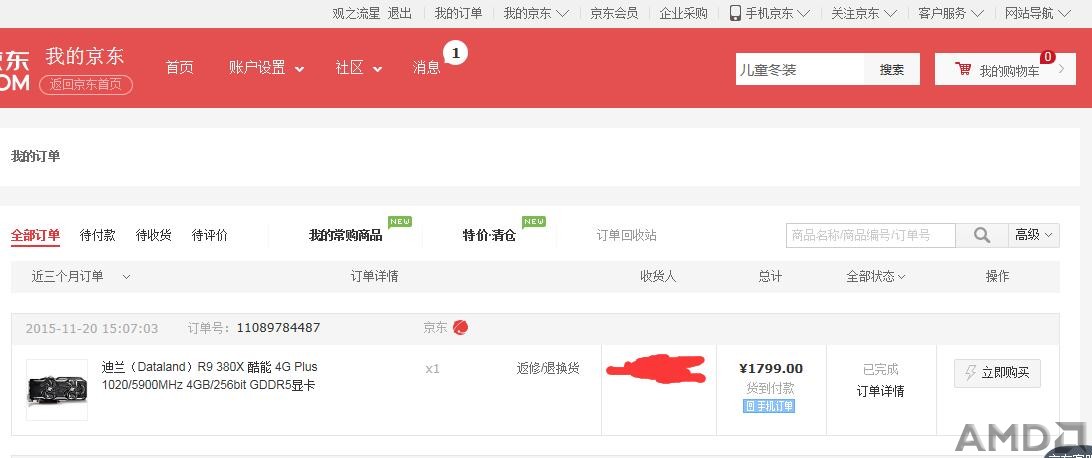The image size is (1092, 458).
Task: Open the 近三个月订单 time filter
Action: click(81, 276)
